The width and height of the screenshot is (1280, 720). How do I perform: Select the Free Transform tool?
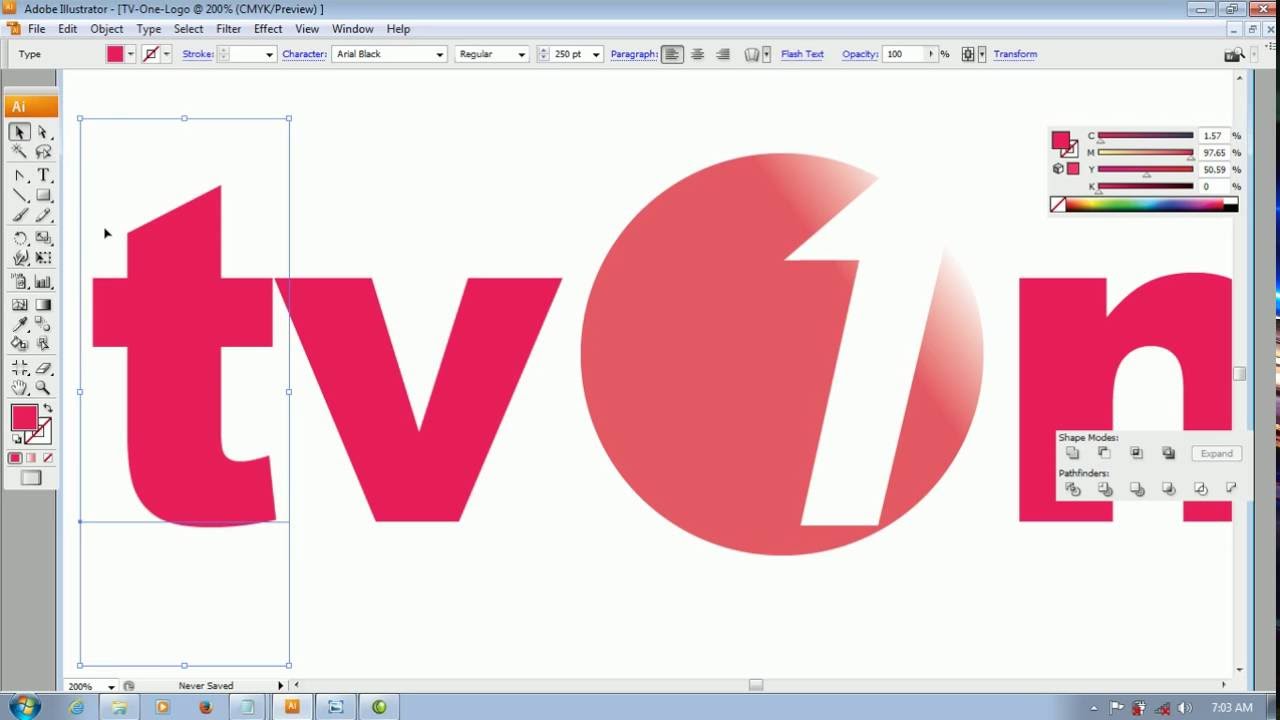coord(43,258)
